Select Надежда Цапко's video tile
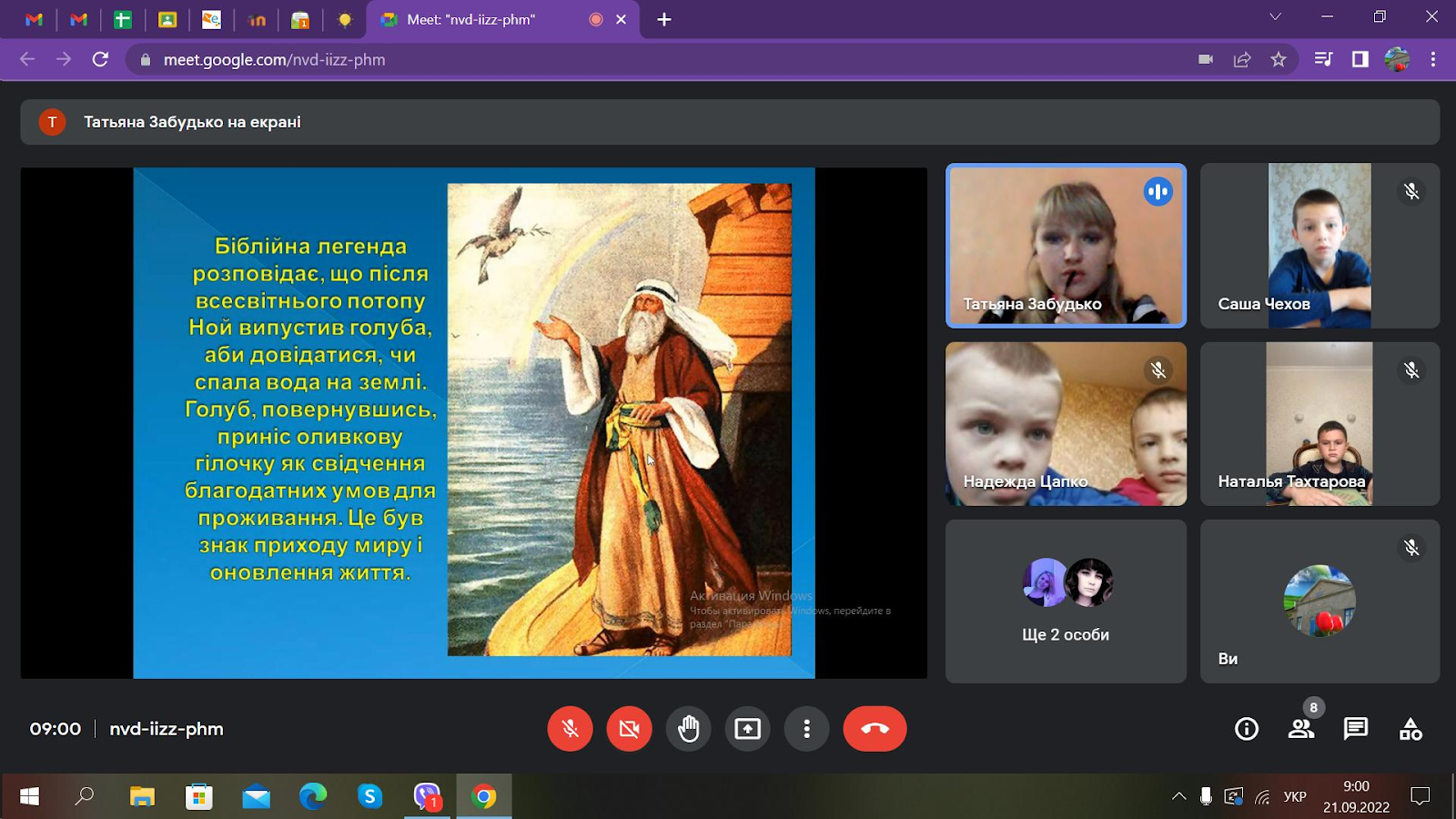 tap(1066, 424)
